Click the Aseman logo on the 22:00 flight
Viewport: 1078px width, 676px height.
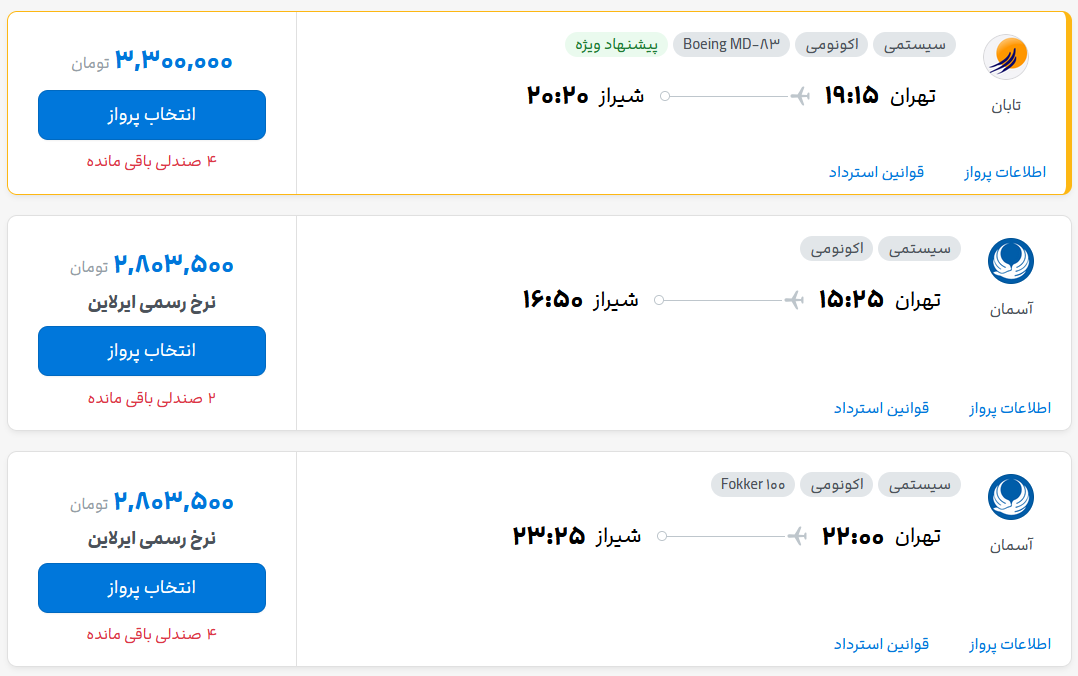[1010, 498]
